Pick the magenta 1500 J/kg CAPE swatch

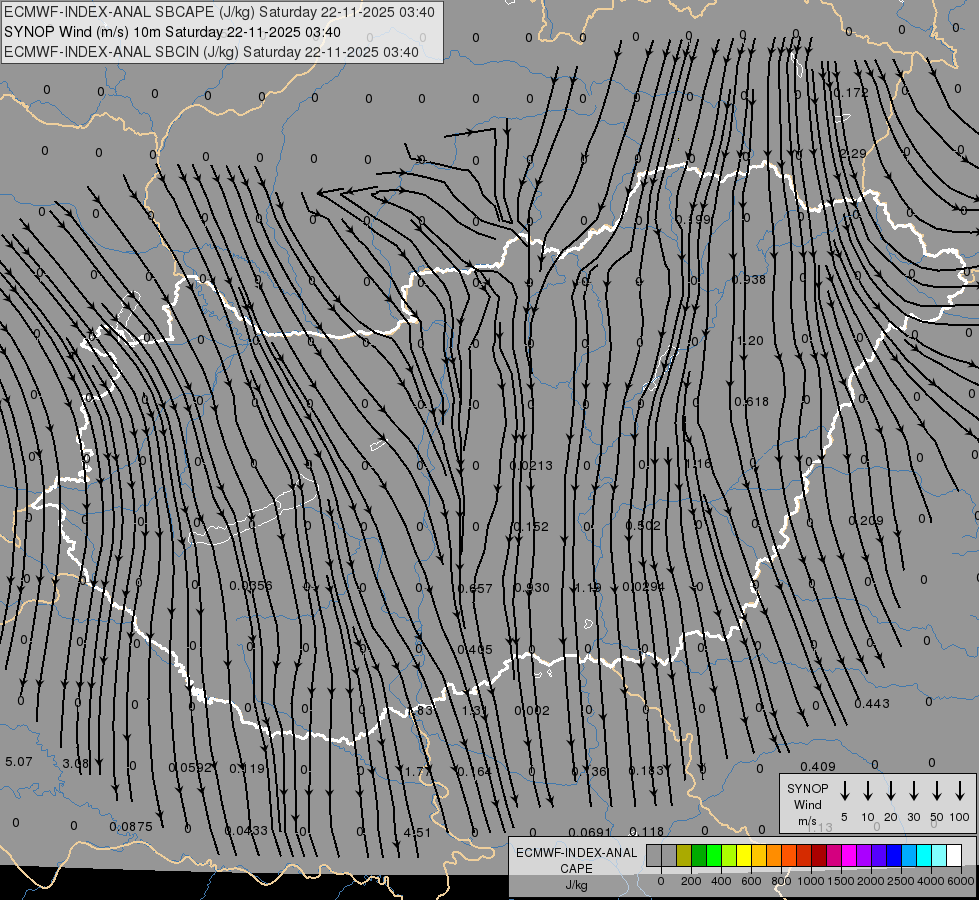coord(834,855)
